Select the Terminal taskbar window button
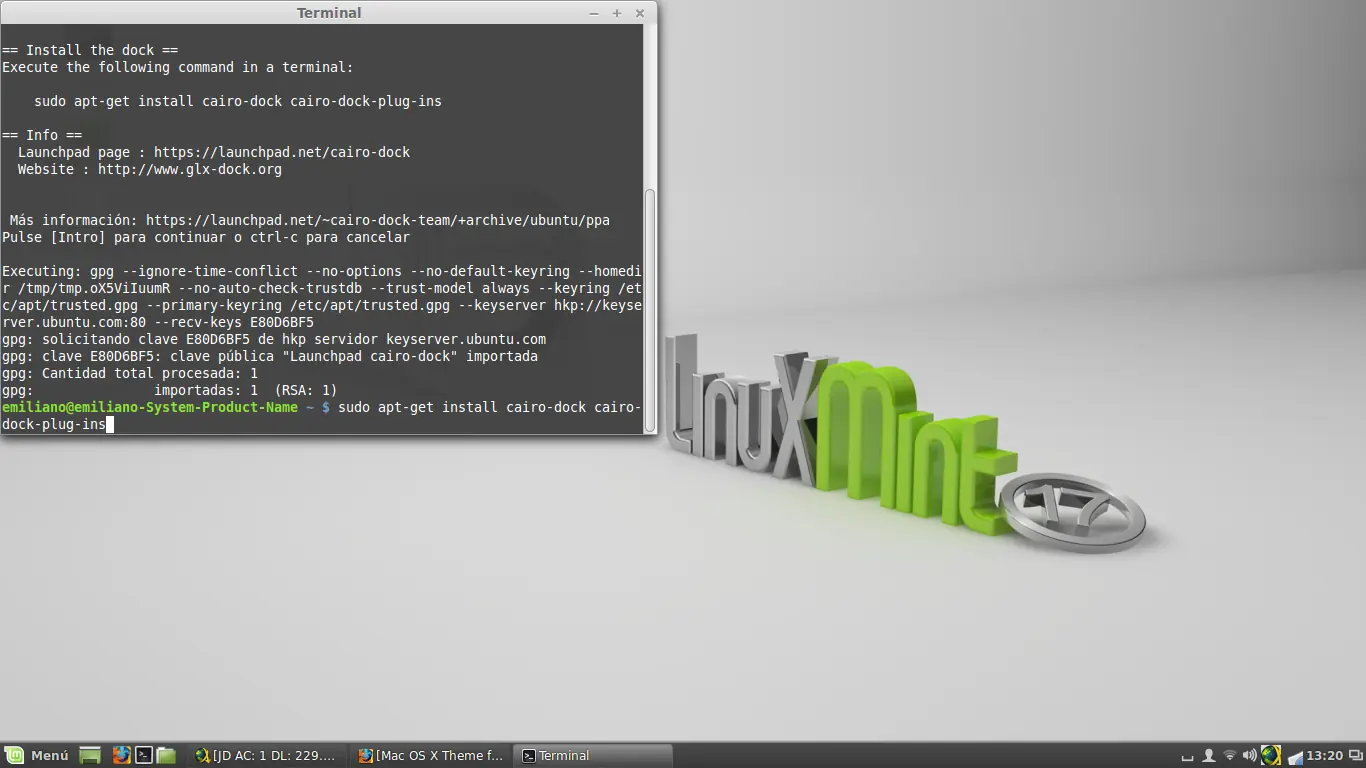 [x=594, y=755]
